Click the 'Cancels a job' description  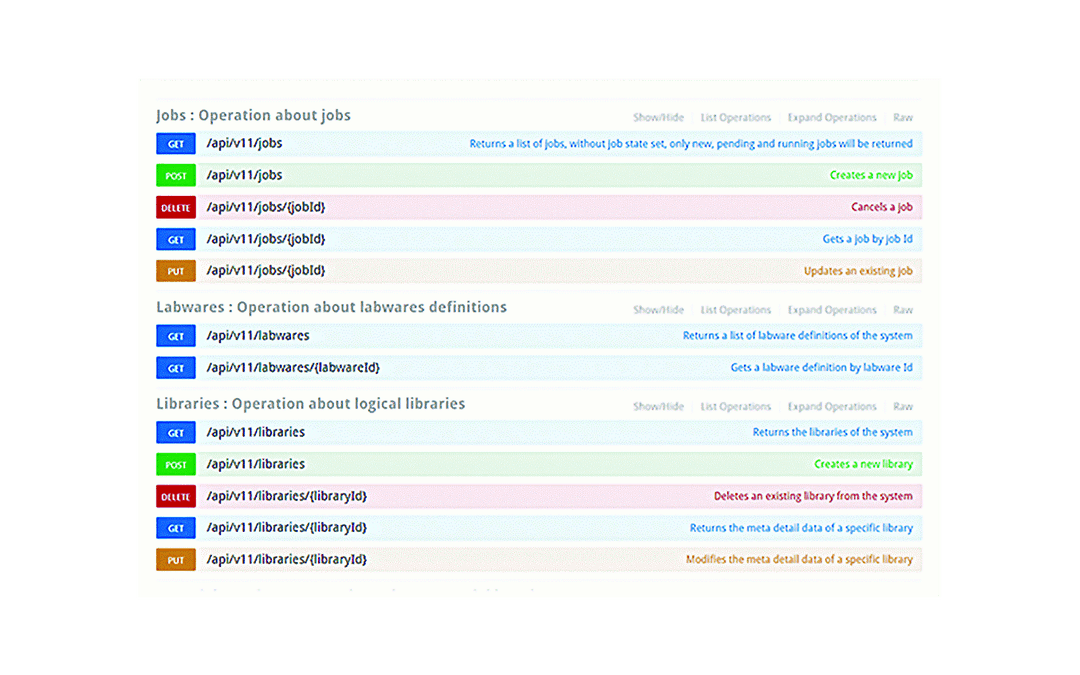882,207
